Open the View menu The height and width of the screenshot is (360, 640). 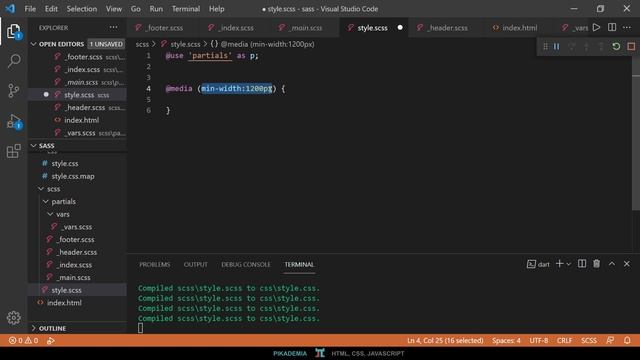coord(114,9)
